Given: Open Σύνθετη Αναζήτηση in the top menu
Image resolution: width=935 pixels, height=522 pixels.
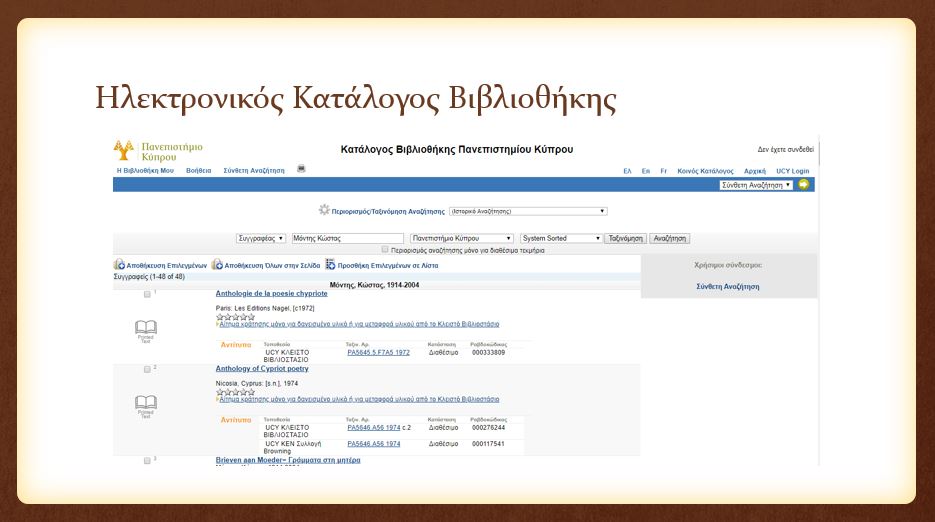Looking at the screenshot, I should click(254, 171).
